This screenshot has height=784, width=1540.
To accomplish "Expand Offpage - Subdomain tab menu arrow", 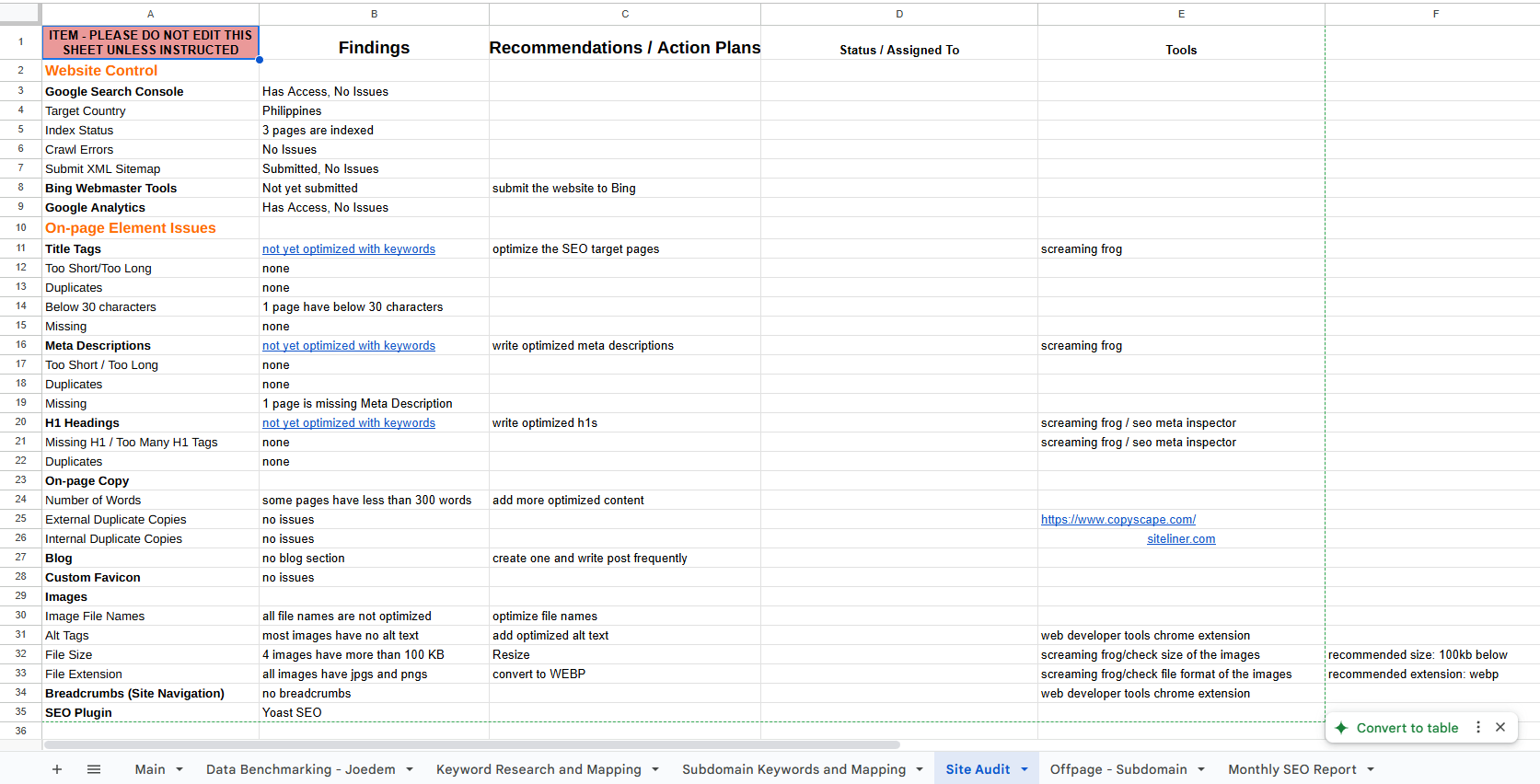I will (x=1201, y=769).
